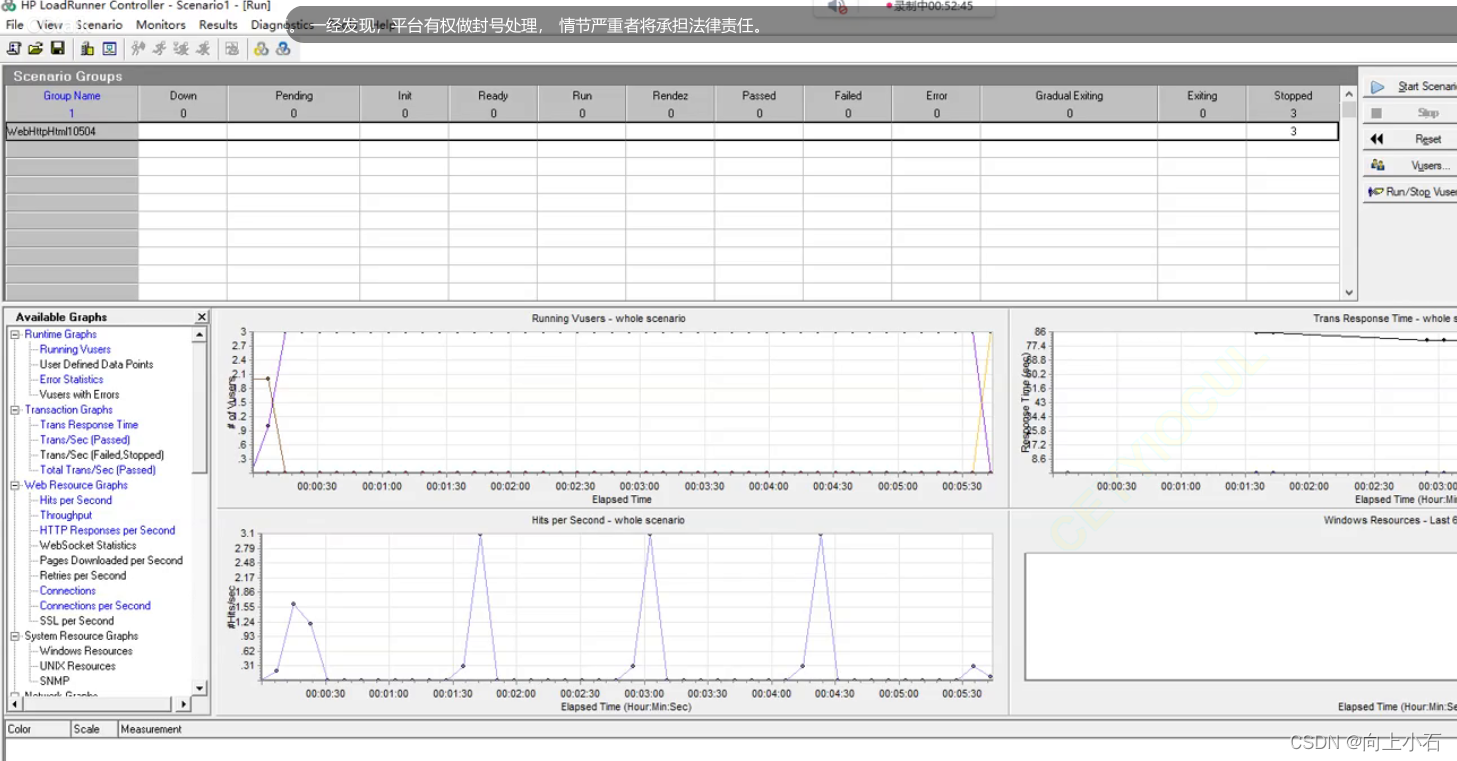The width and height of the screenshot is (1457, 761).
Task: Click the Group Name column header
Action: 72,96
